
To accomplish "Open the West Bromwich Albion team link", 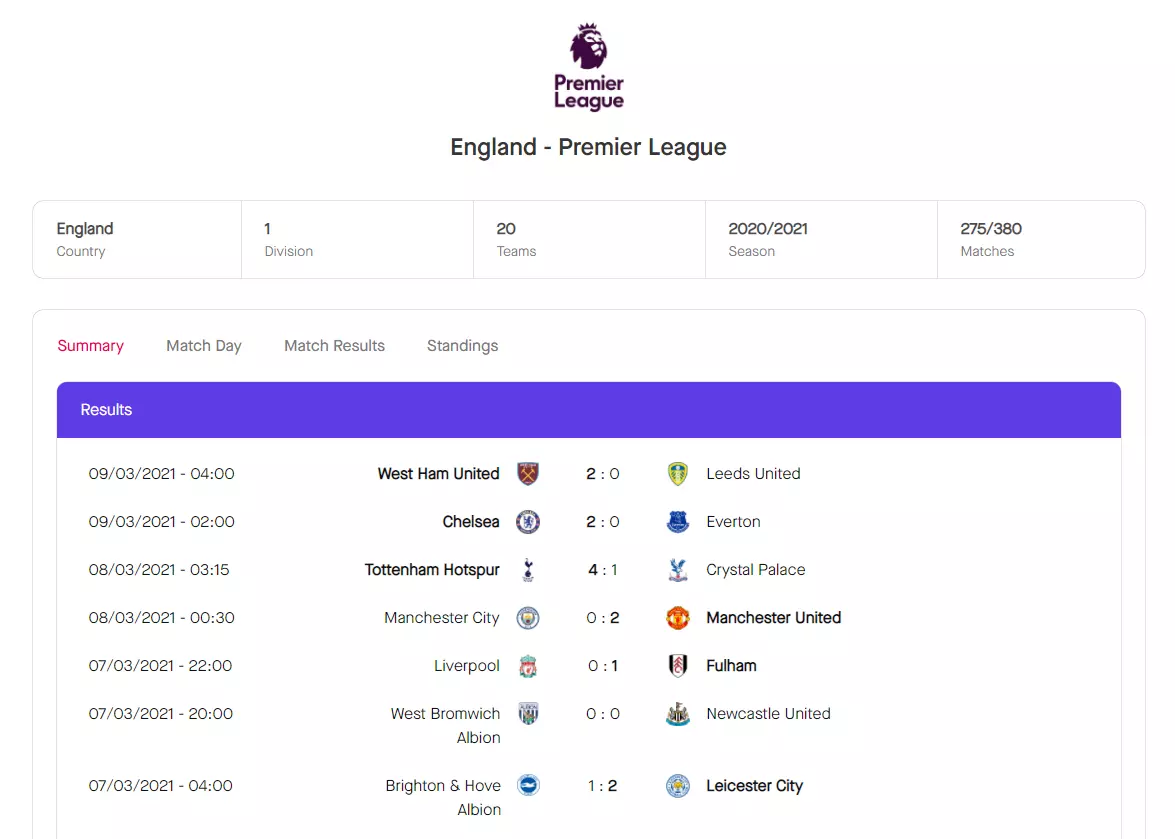I will pos(445,725).
